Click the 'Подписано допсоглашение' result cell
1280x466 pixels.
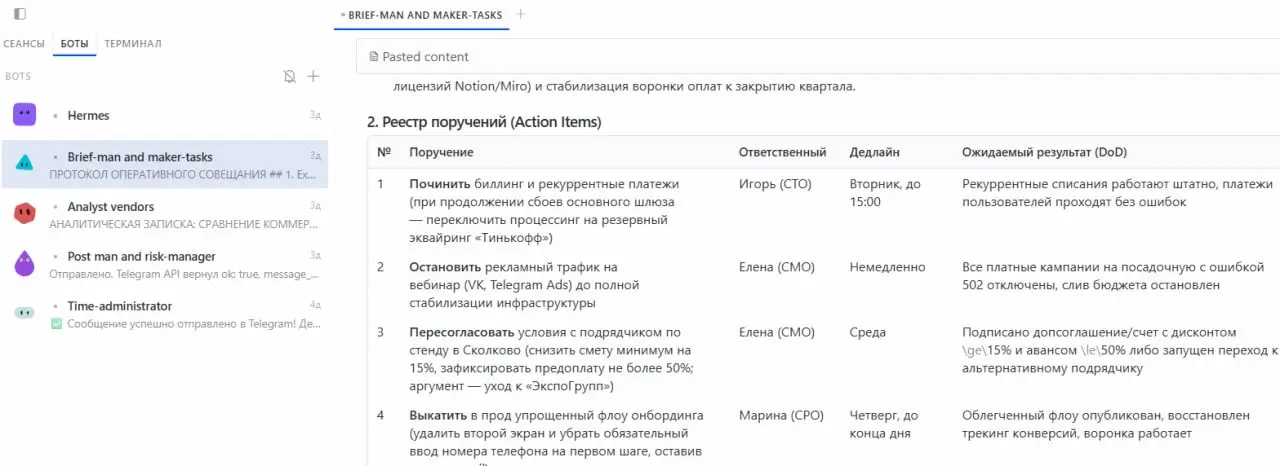click(1120, 350)
